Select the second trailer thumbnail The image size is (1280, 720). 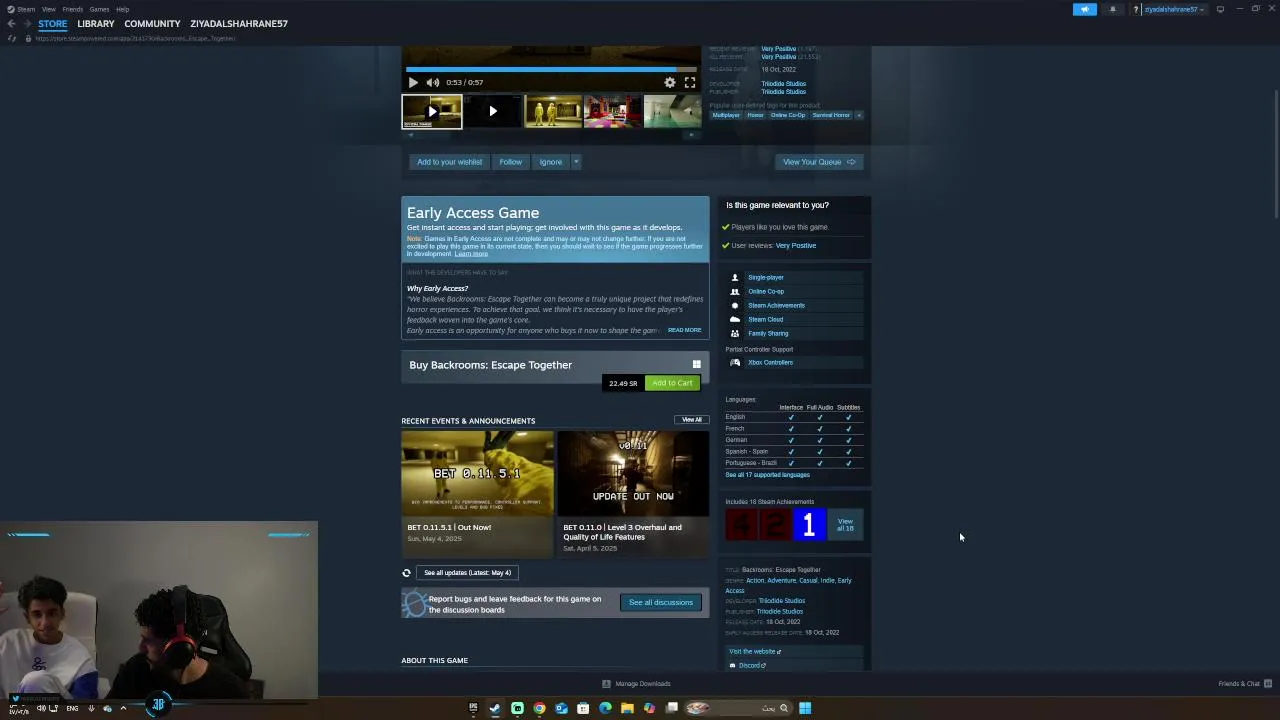[x=492, y=112]
